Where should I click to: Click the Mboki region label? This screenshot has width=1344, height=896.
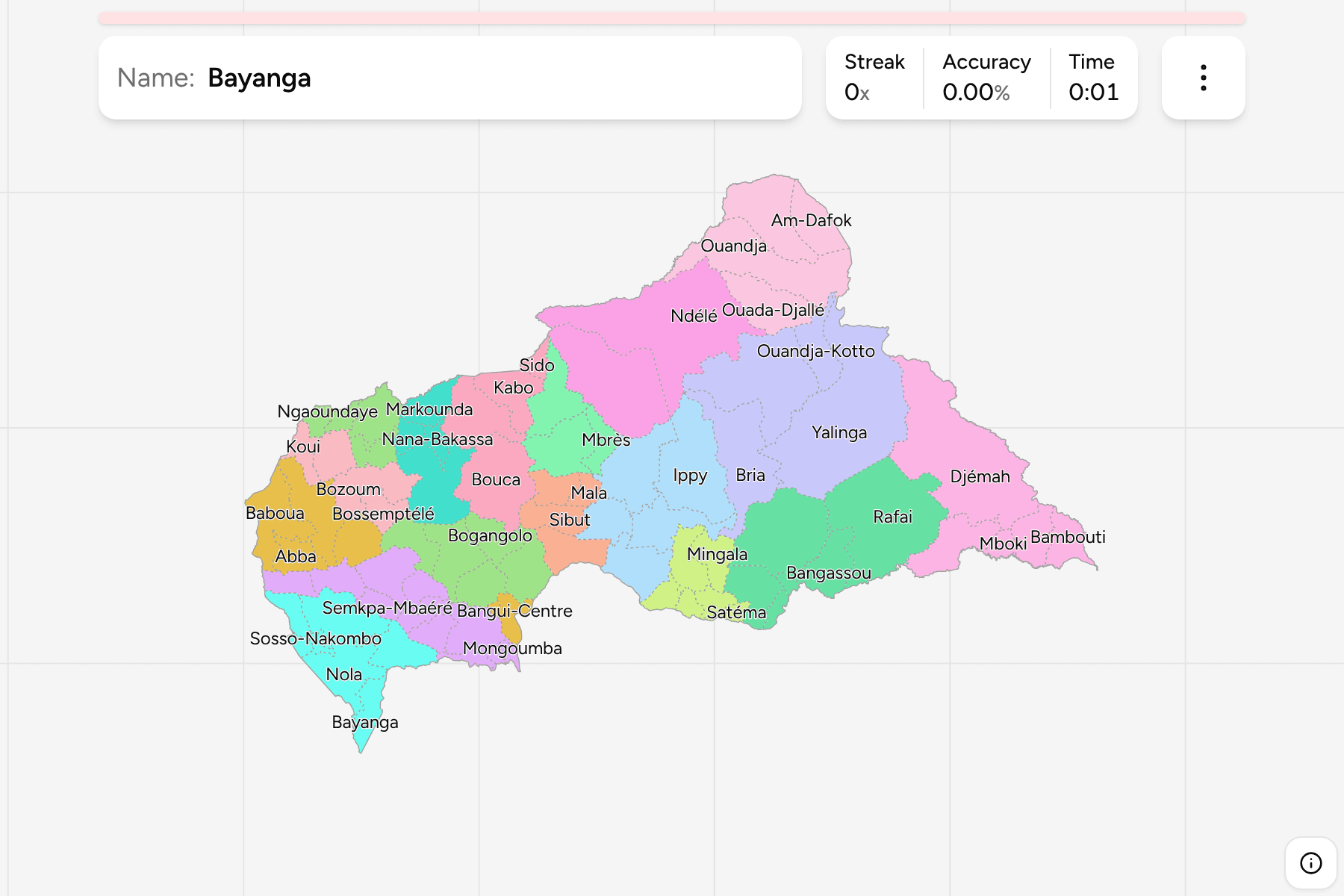pos(1003,544)
